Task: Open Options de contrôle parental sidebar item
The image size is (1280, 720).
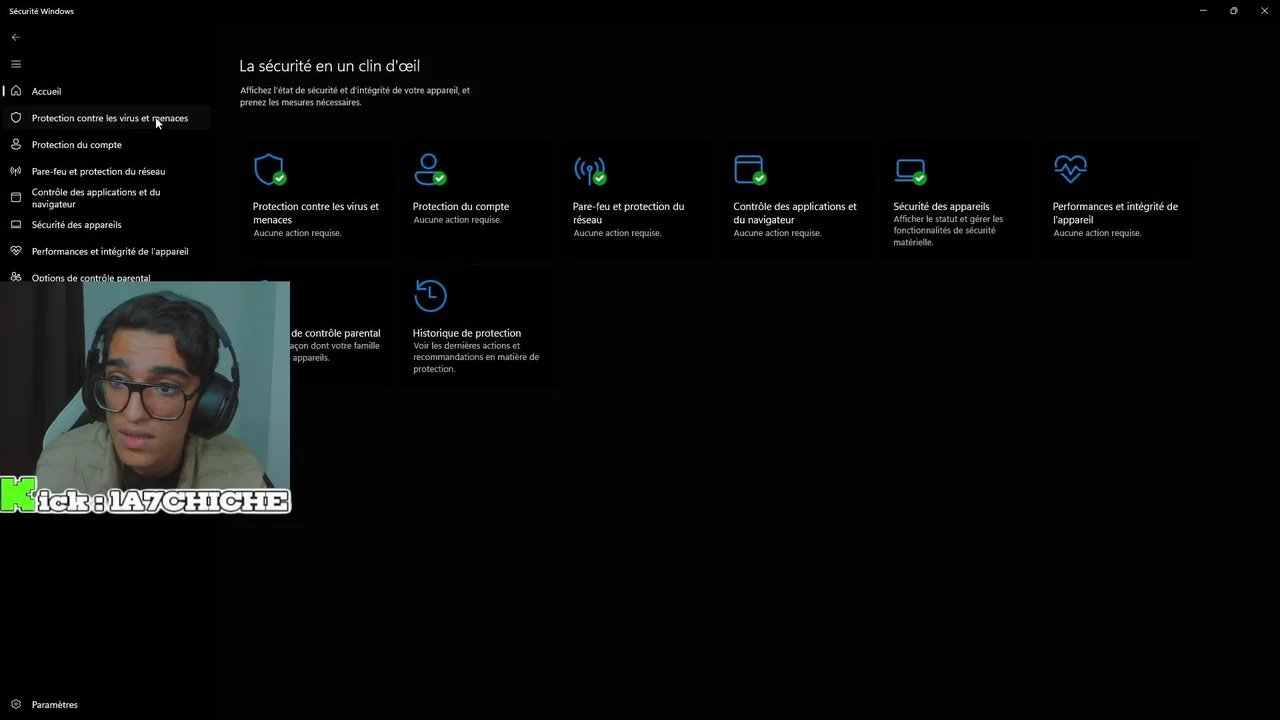Action: pos(105,277)
